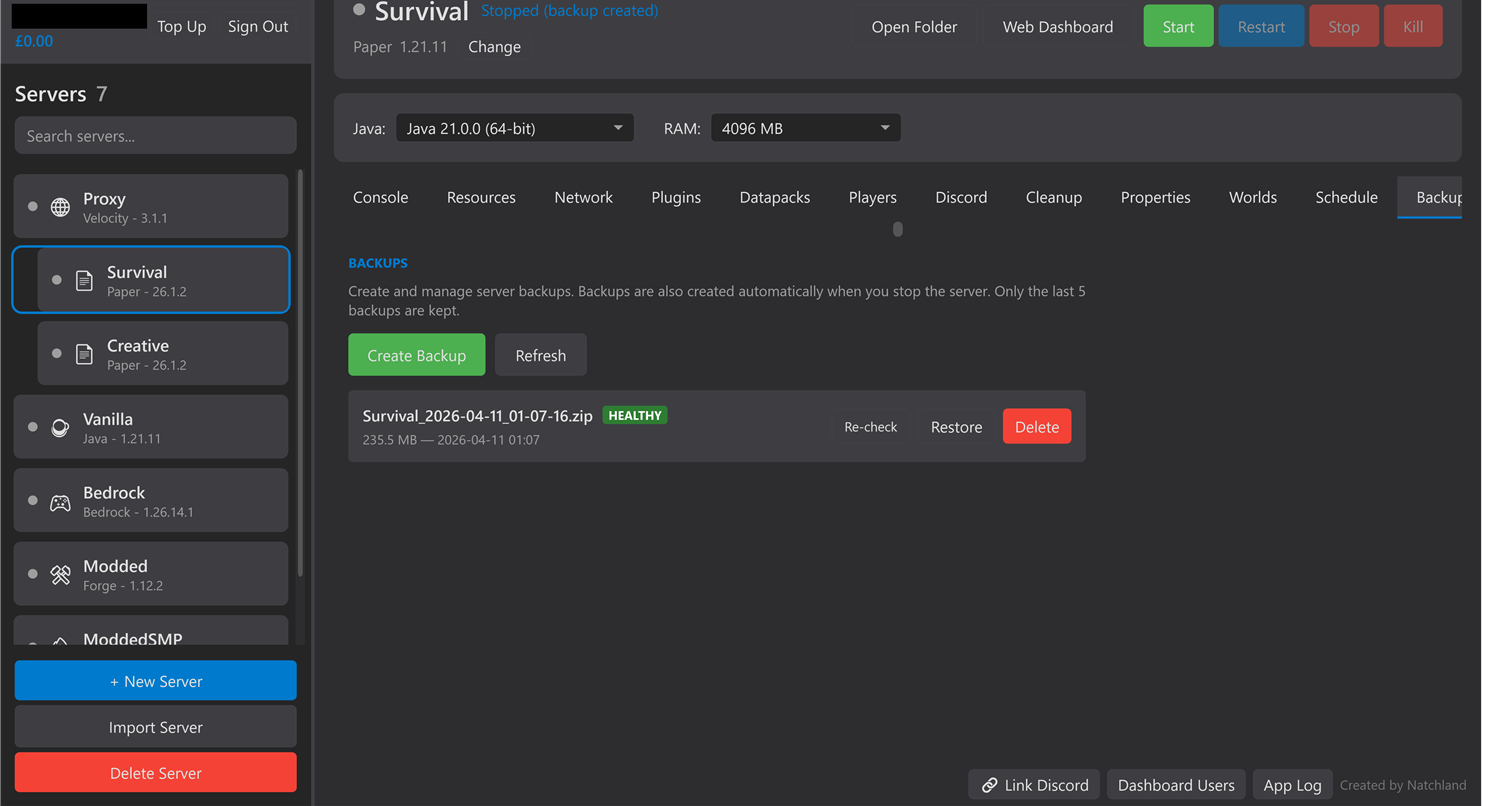Switch to the Console tab

coord(380,197)
